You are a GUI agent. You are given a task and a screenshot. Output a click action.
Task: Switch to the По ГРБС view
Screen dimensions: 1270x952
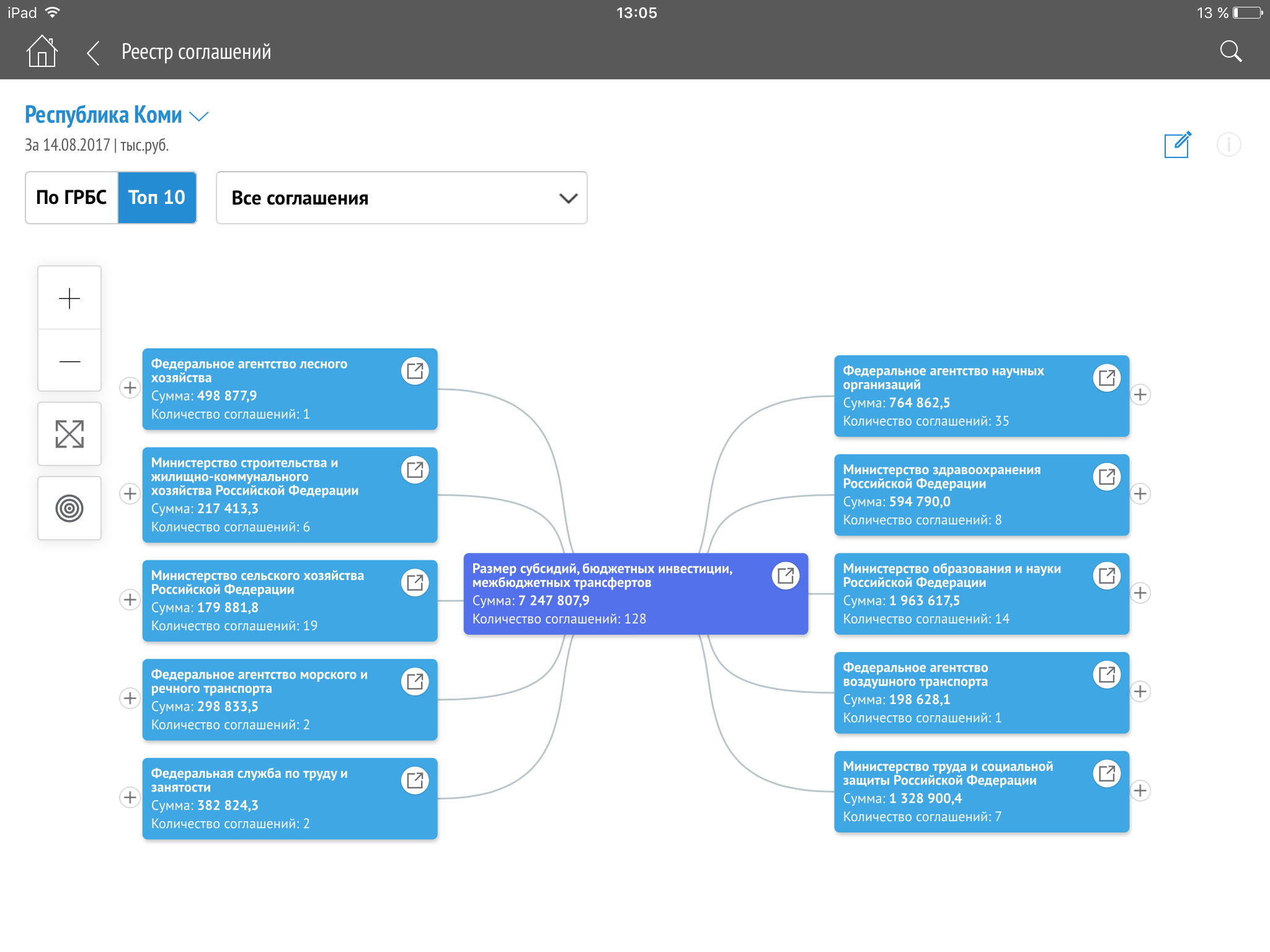pyautogui.click(x=71, y=198)
